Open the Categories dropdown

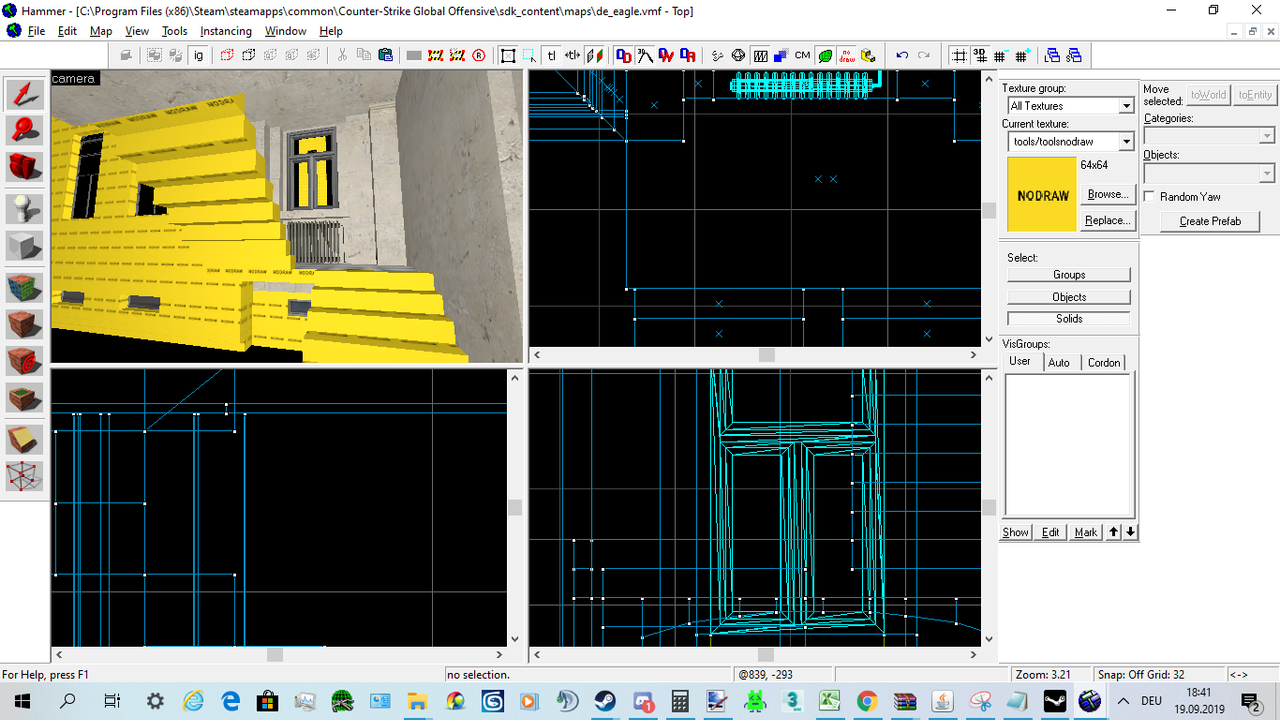tap(1267, 136)
